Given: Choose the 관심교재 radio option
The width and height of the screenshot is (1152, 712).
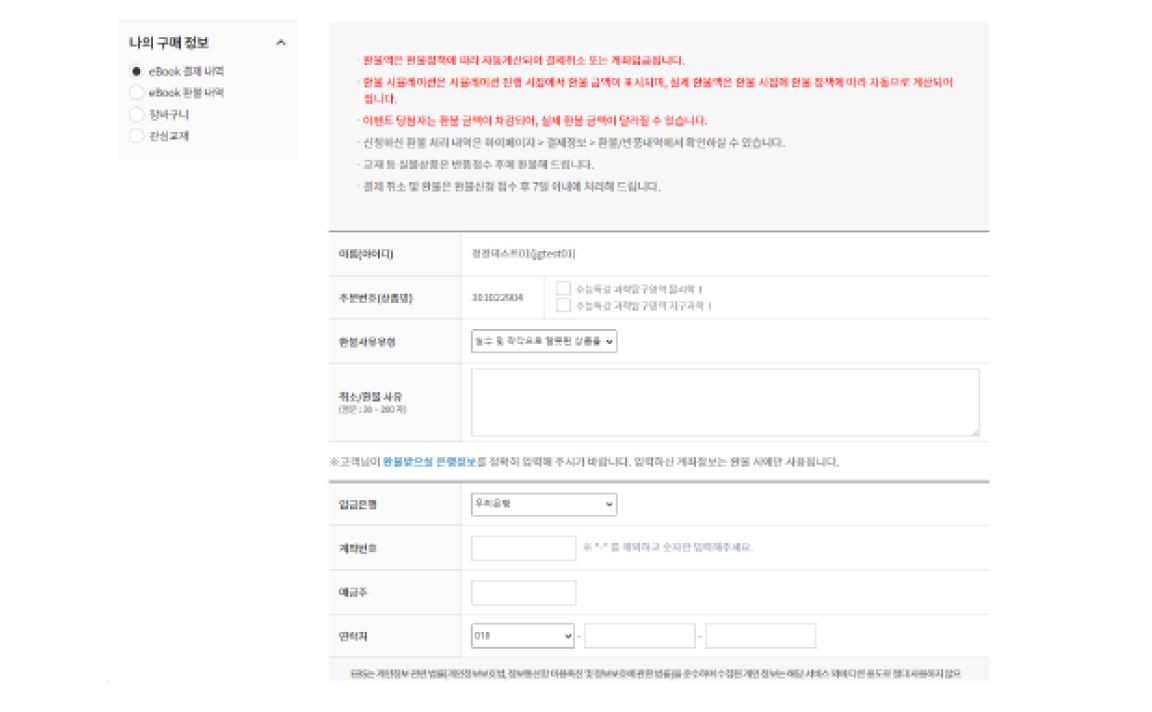Looking at the screenshot, I should pos(136,135).
